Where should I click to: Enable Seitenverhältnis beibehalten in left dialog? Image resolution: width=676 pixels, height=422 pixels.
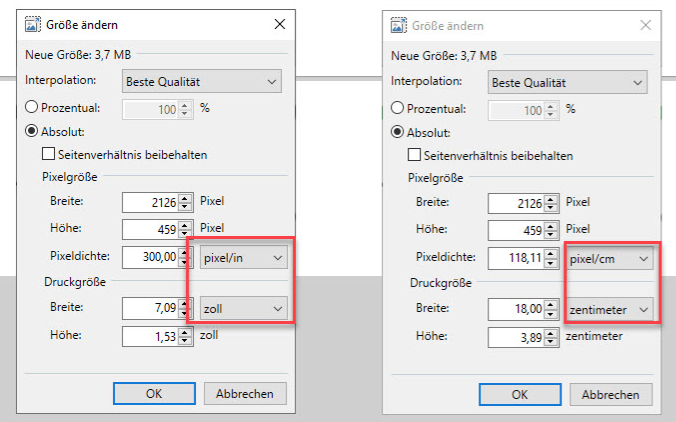(48, 154)
